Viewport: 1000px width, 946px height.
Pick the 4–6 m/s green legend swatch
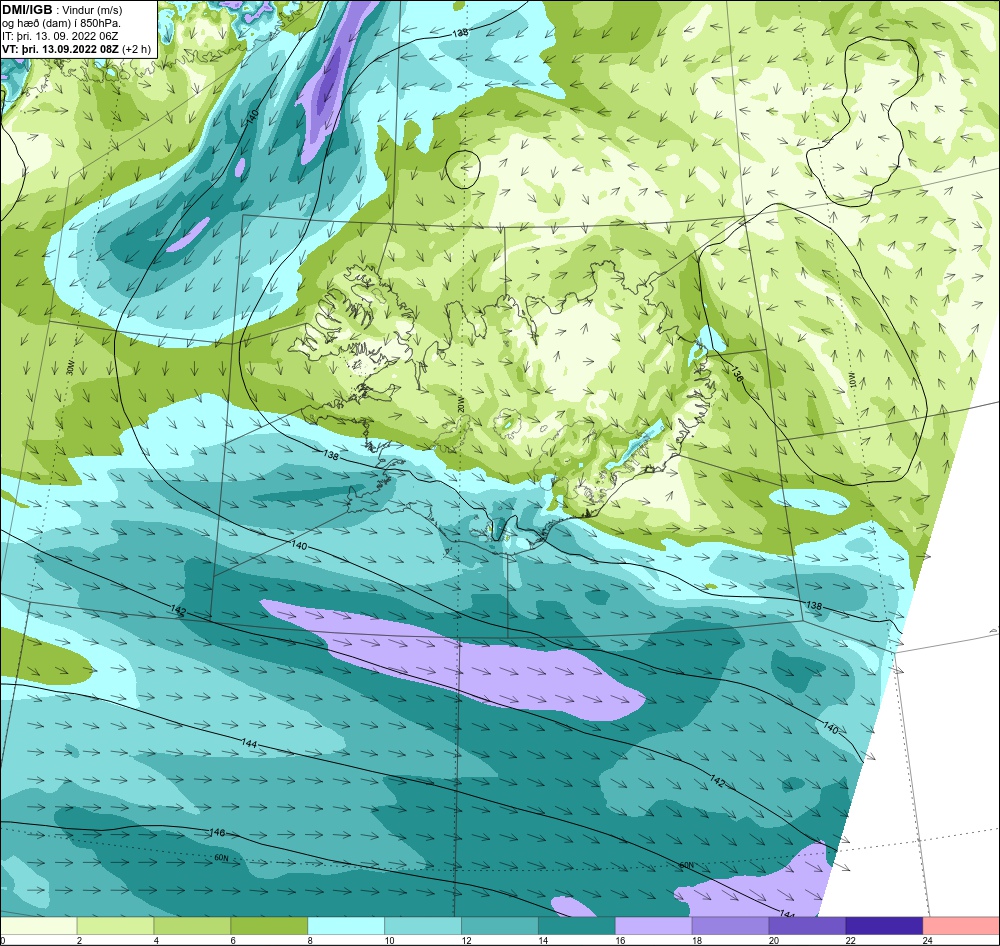[192, 926]
